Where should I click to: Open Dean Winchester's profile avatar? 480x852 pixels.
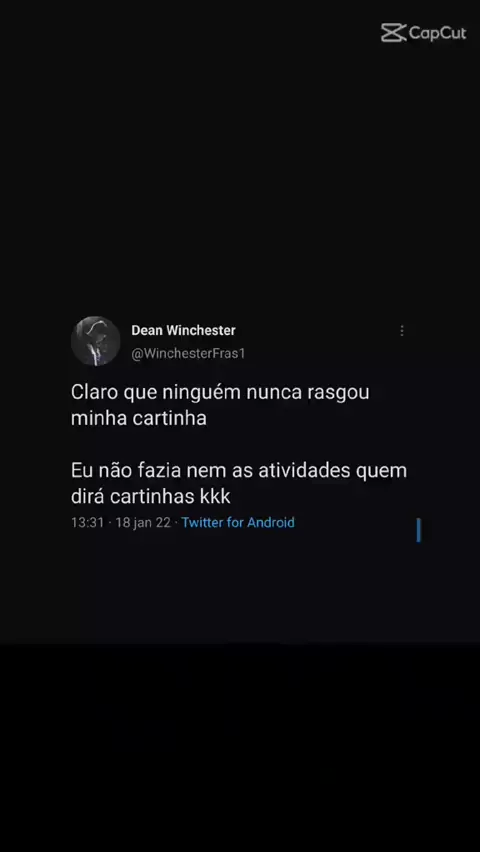point(96,341)
